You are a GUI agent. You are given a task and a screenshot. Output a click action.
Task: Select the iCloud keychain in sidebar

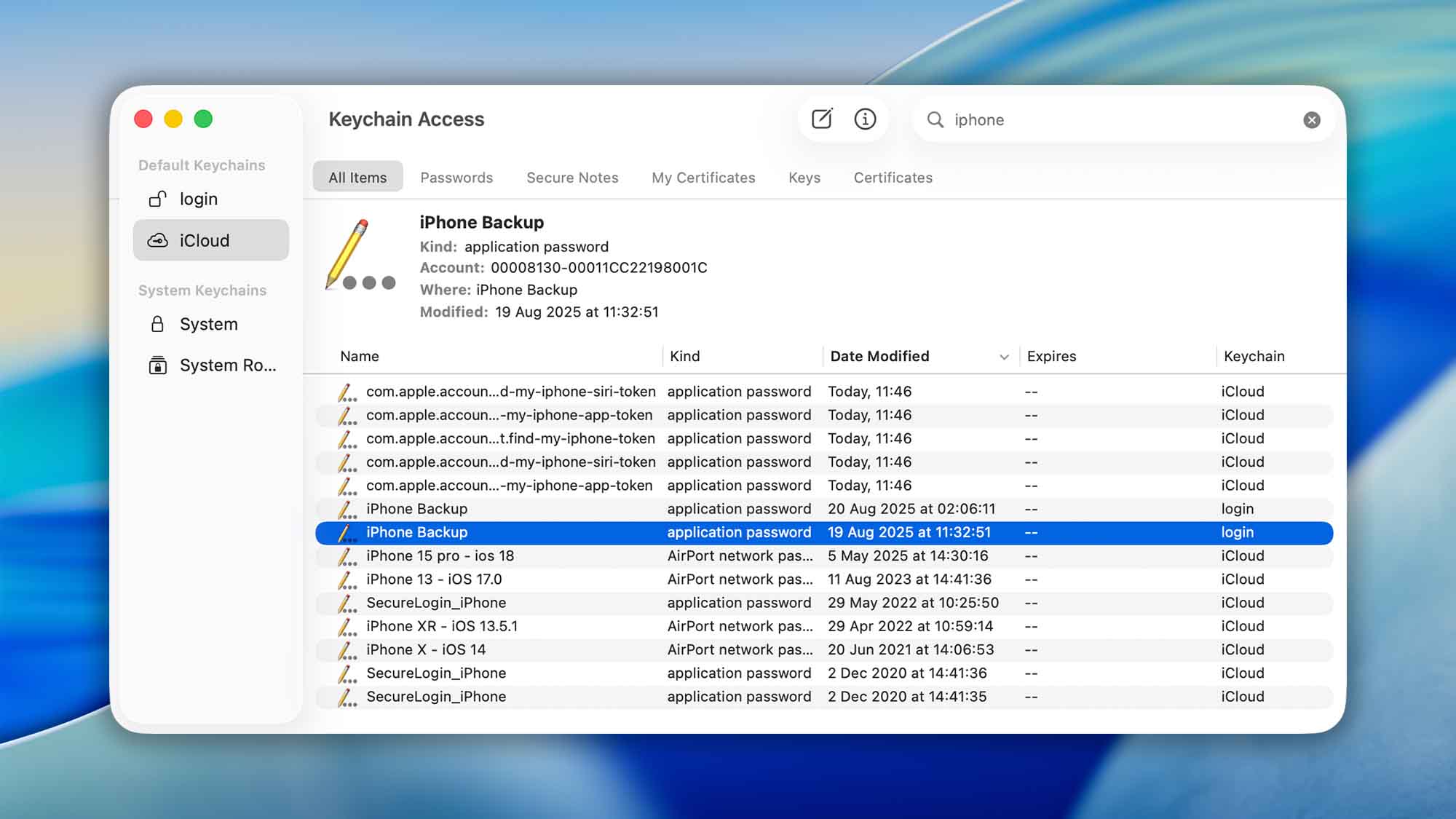(211, 240)
